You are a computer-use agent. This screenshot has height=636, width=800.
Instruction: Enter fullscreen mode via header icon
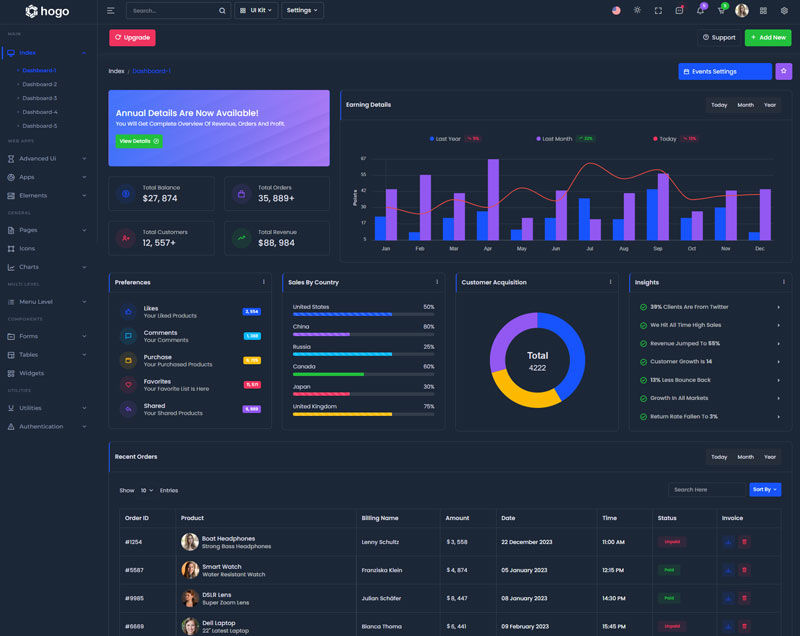[x=658, y=10]
